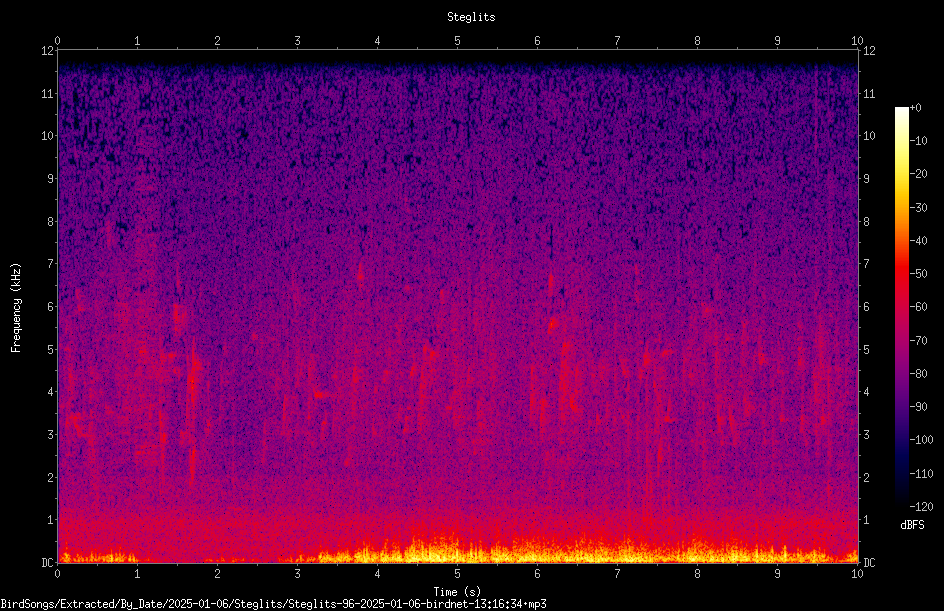The width and height of the screenshot is (944, 611).
Task: Click the Steglits title text
Action: point(471,17)
